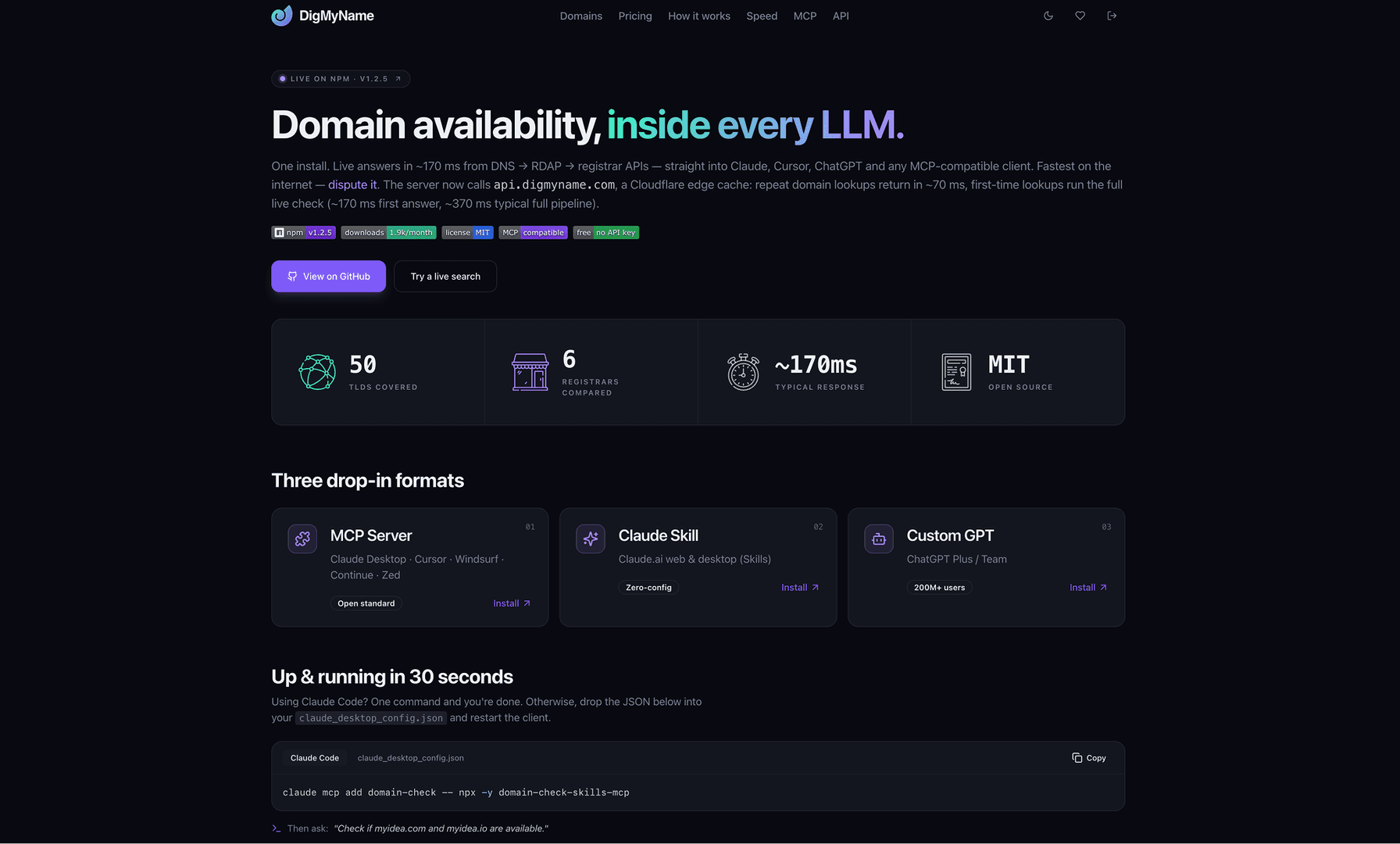
Task: Click the Live on NPM v1.2.5 badge
Action: pyautogui.click(x=341, y=79)
